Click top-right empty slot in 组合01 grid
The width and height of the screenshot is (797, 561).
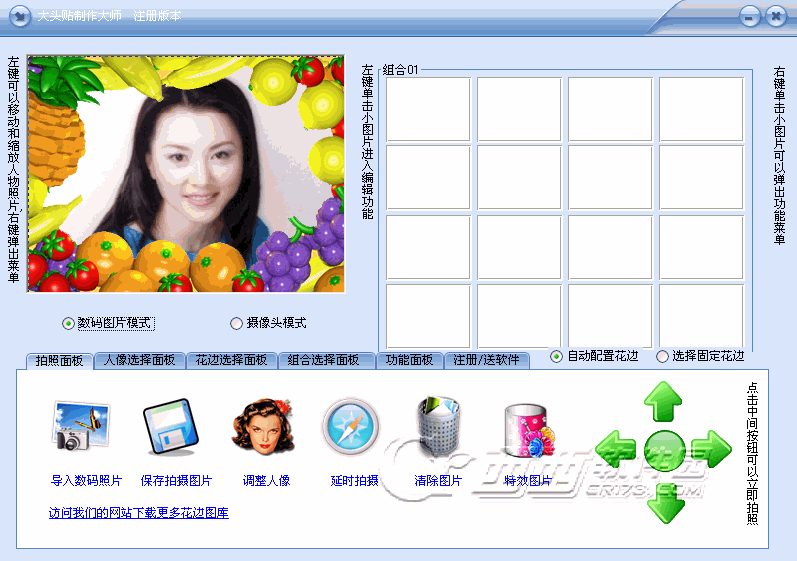[x=701, y=109]
